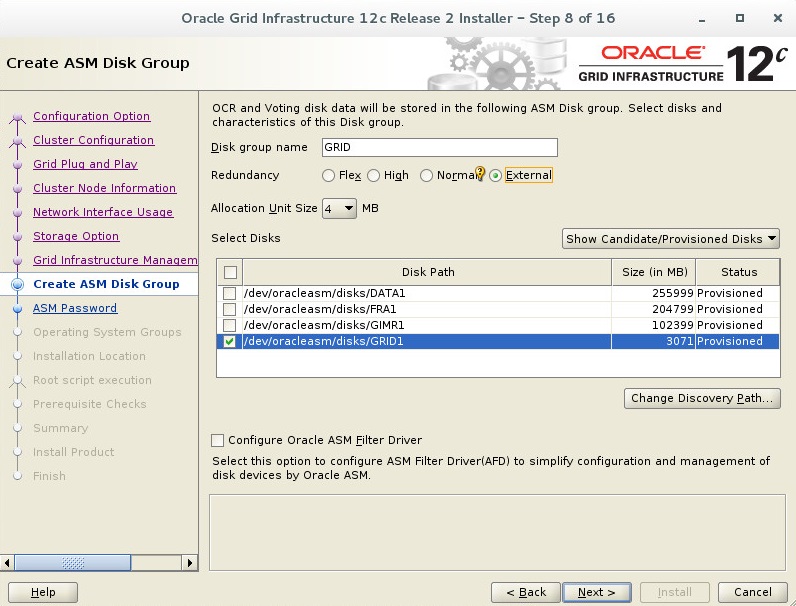Viewport: 796px width, 606px height.
Task: Go to Cluster Configuration step
Action: click(x=93, y=140)
